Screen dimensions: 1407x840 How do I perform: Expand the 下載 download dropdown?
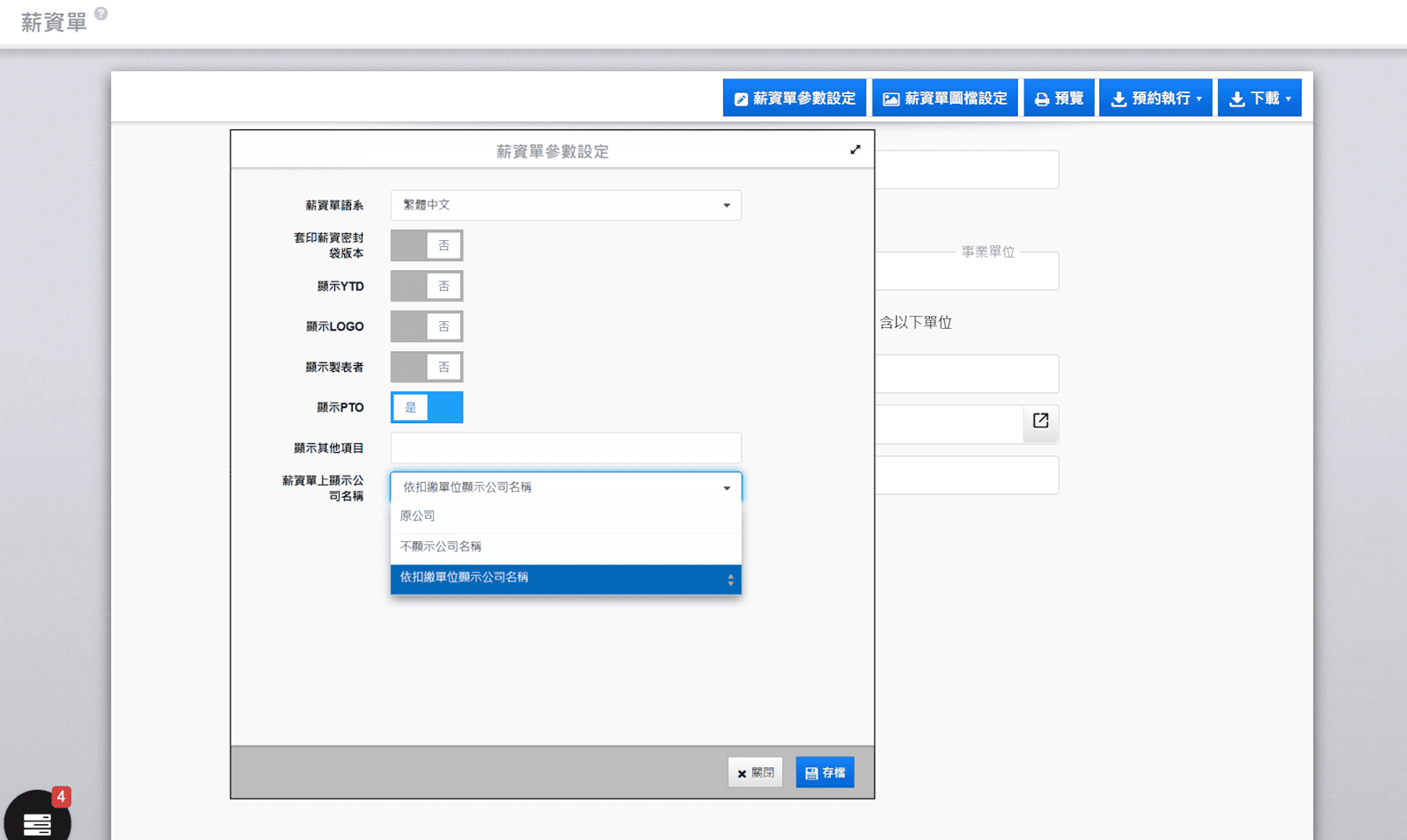[x=1259, y=99]
